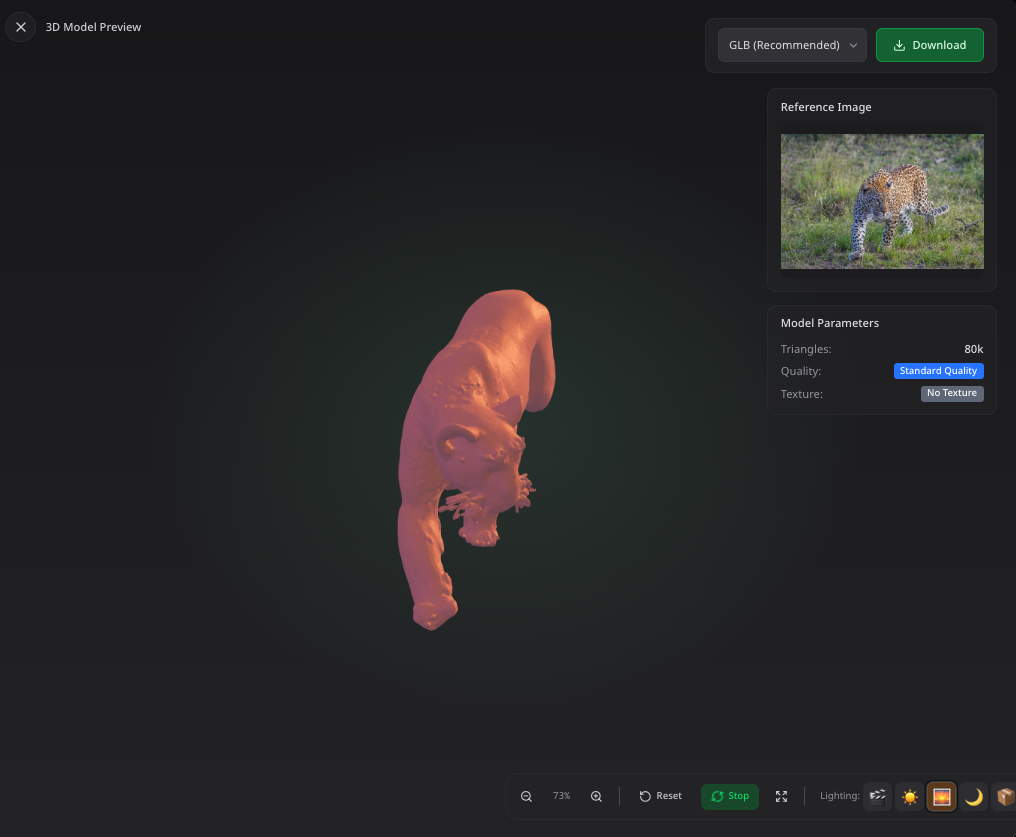This screenshot has width=1016, height=837.
Task: Zoom out with the magnifier minus icon
Action: click(526, 796)
